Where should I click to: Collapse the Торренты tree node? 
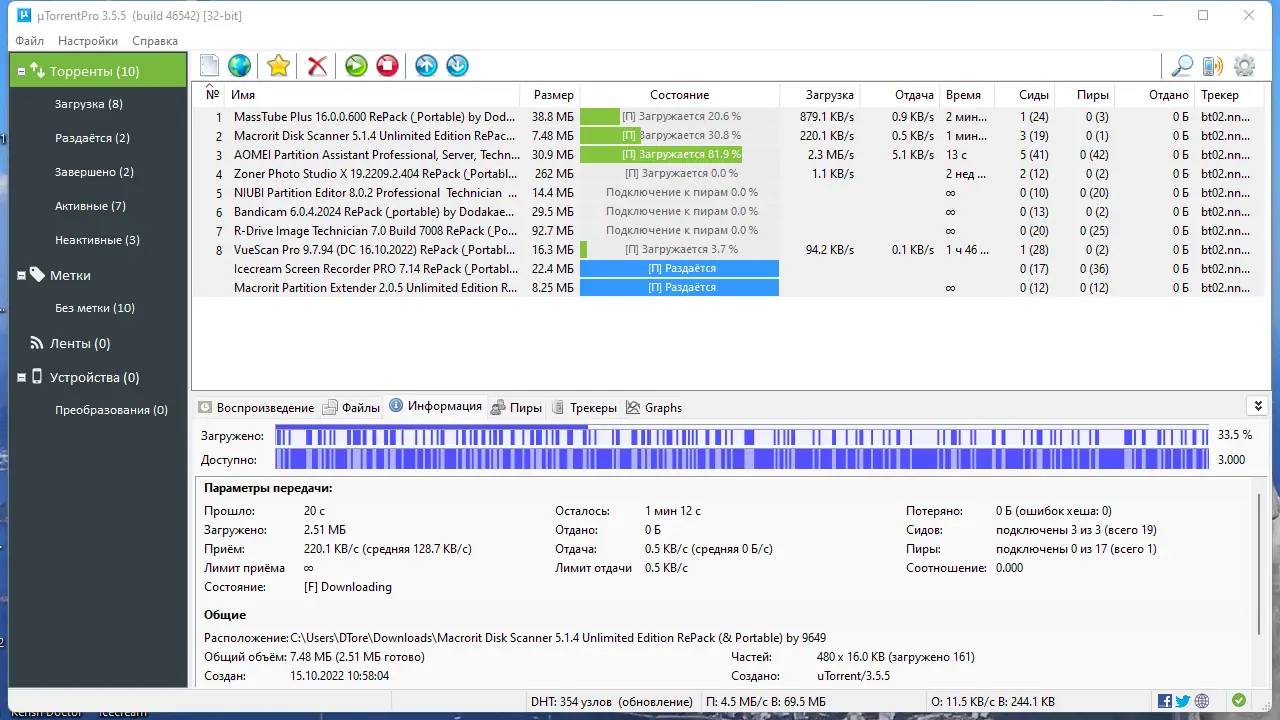(22, 71)
